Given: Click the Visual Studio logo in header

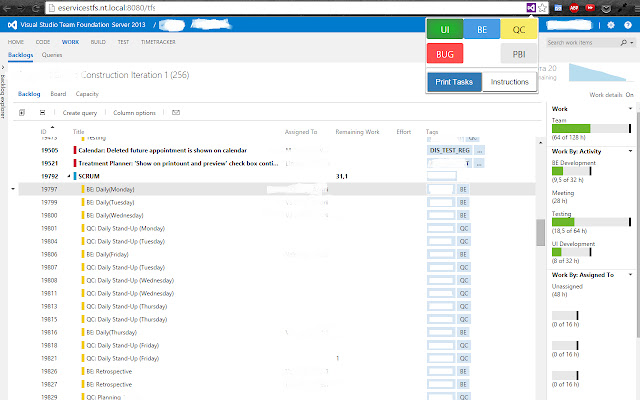Looking at the screenshot, I should click(12, 25).
